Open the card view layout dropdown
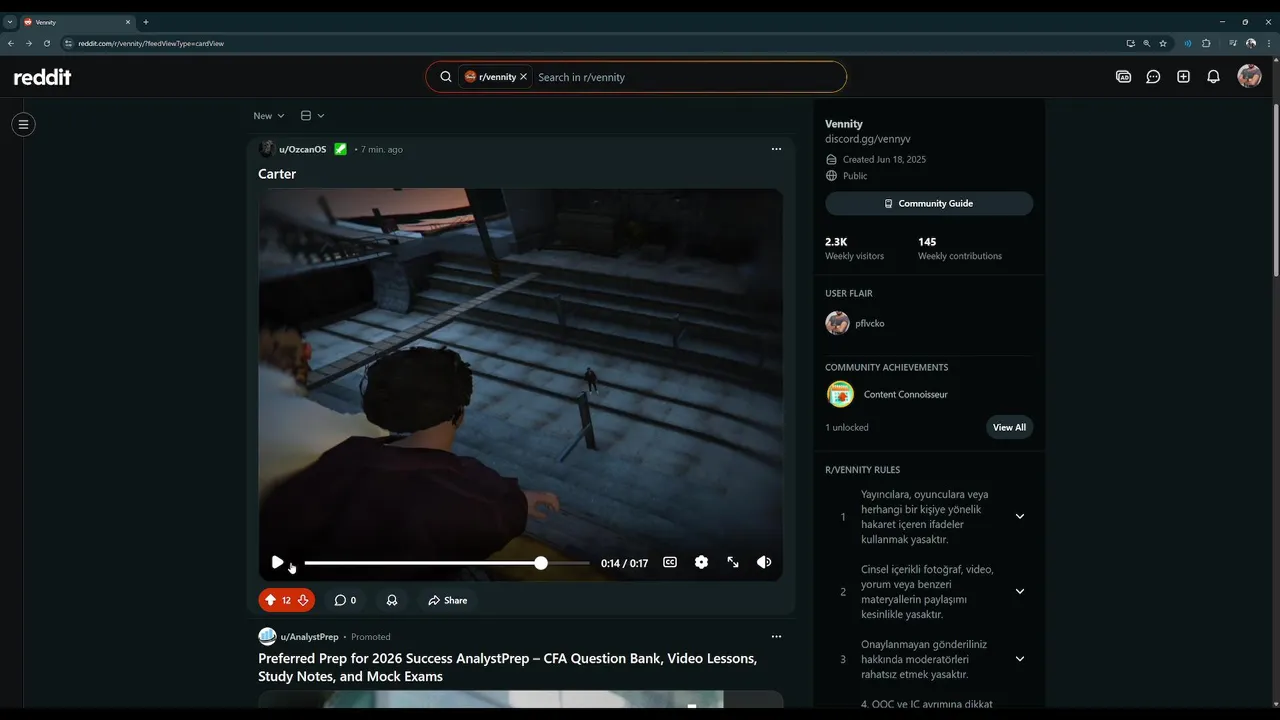1280x720 pixels. click(312, 116)
